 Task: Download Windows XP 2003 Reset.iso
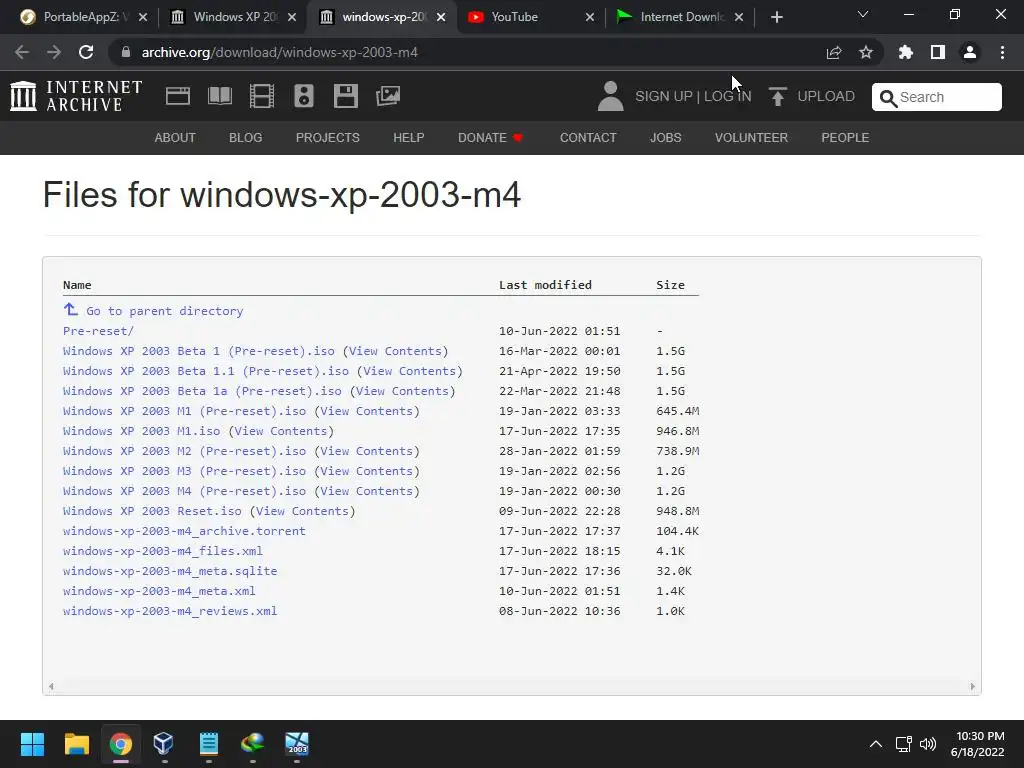coord(152,511)
